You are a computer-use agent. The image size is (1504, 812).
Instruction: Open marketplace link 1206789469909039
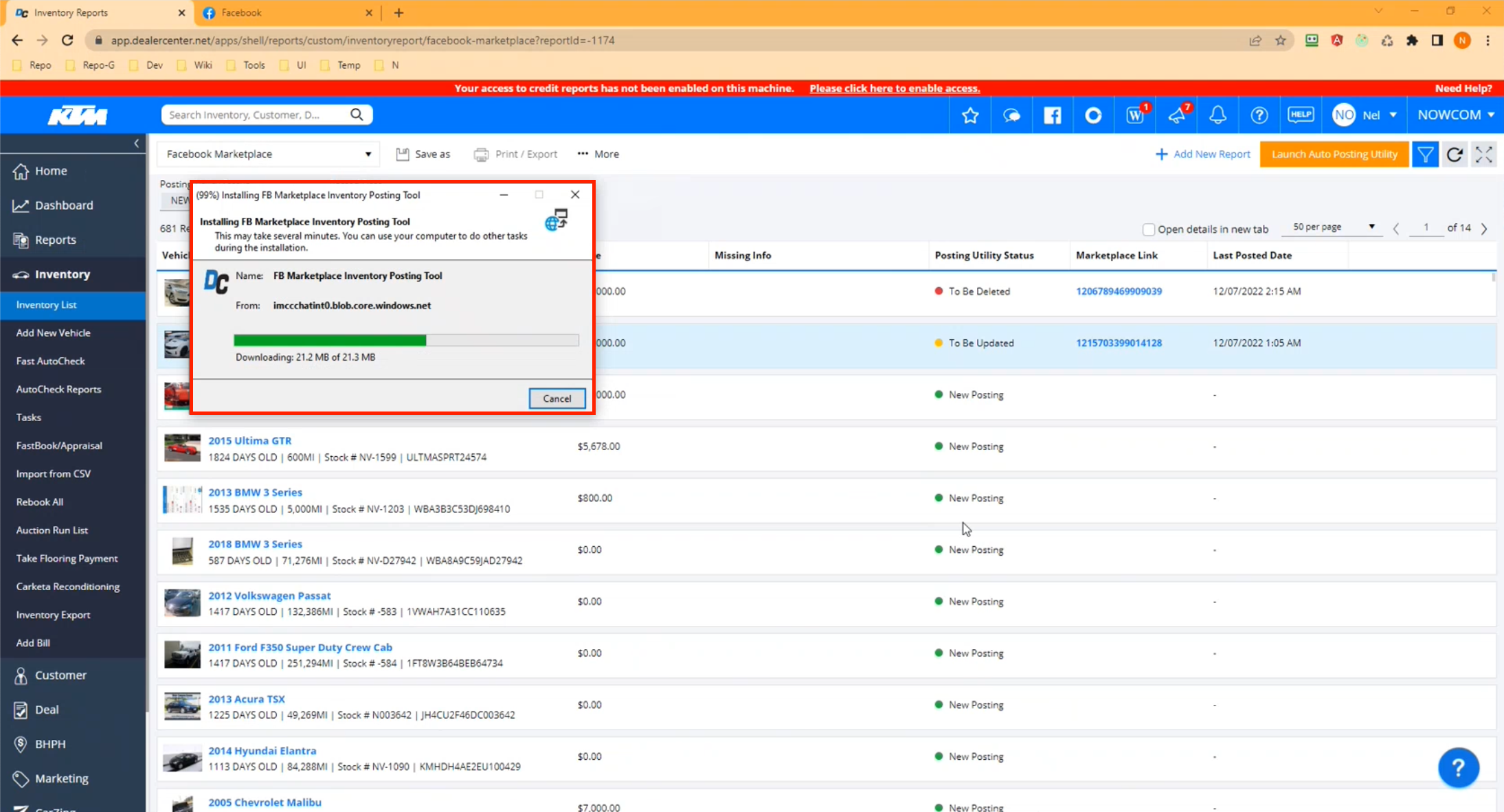pyautogui.click(x=1119, y=291)
